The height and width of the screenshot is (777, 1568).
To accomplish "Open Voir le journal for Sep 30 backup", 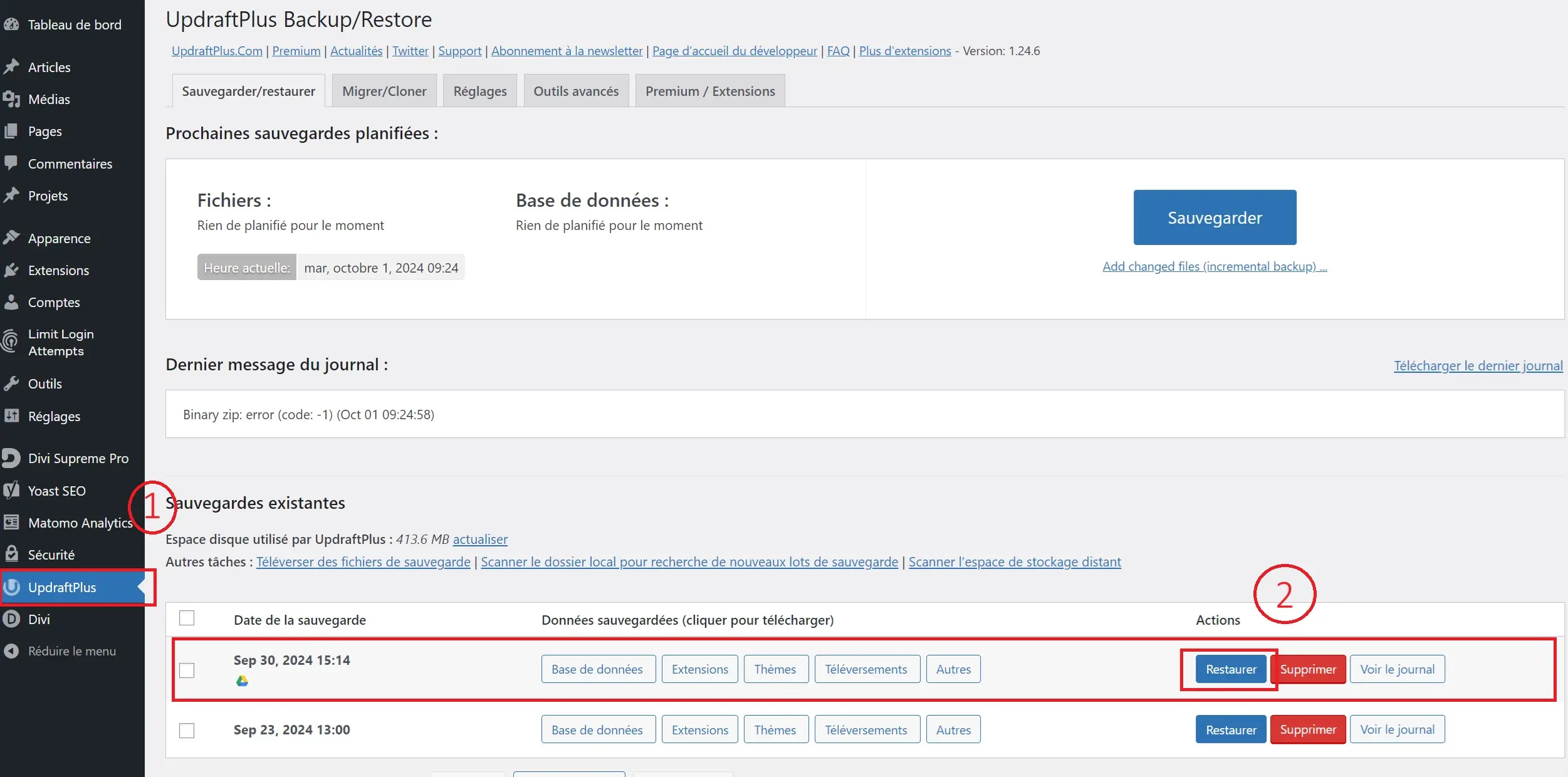I will click(x=1397, y=669).
